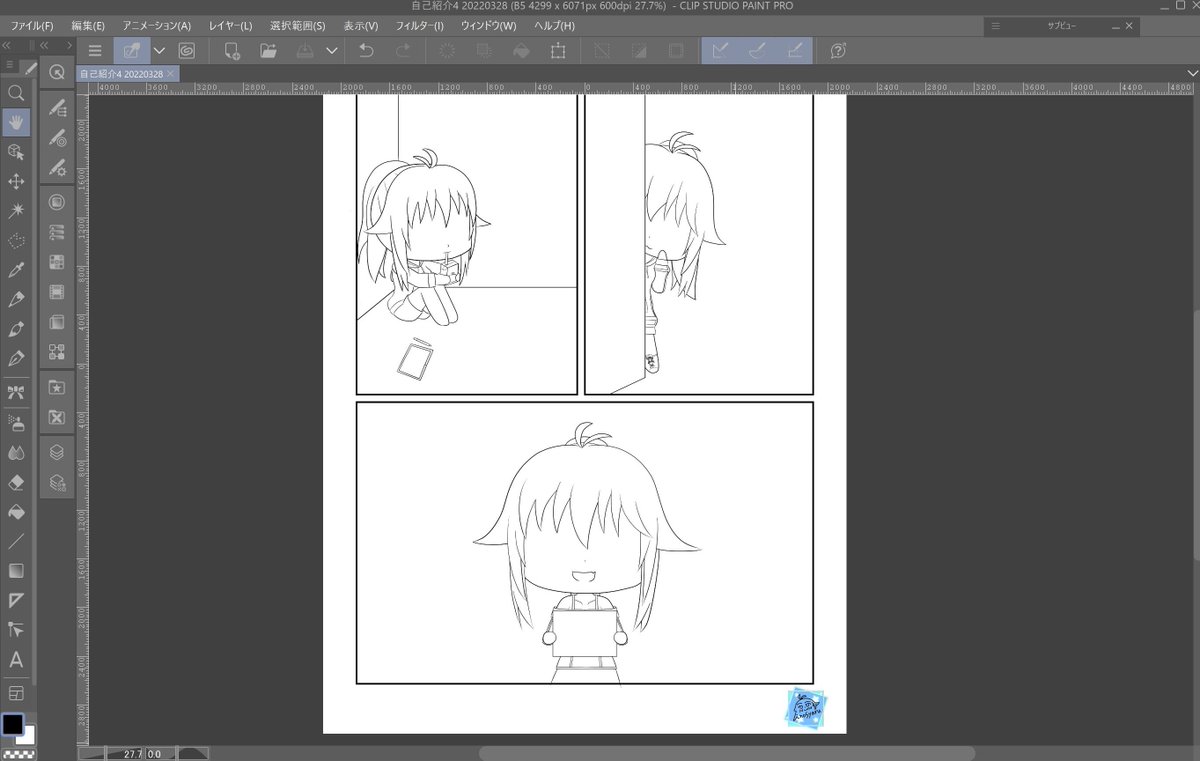
Task: Open the canvas tab list dropdown arrow
Action: click(x=1191, y=74)
